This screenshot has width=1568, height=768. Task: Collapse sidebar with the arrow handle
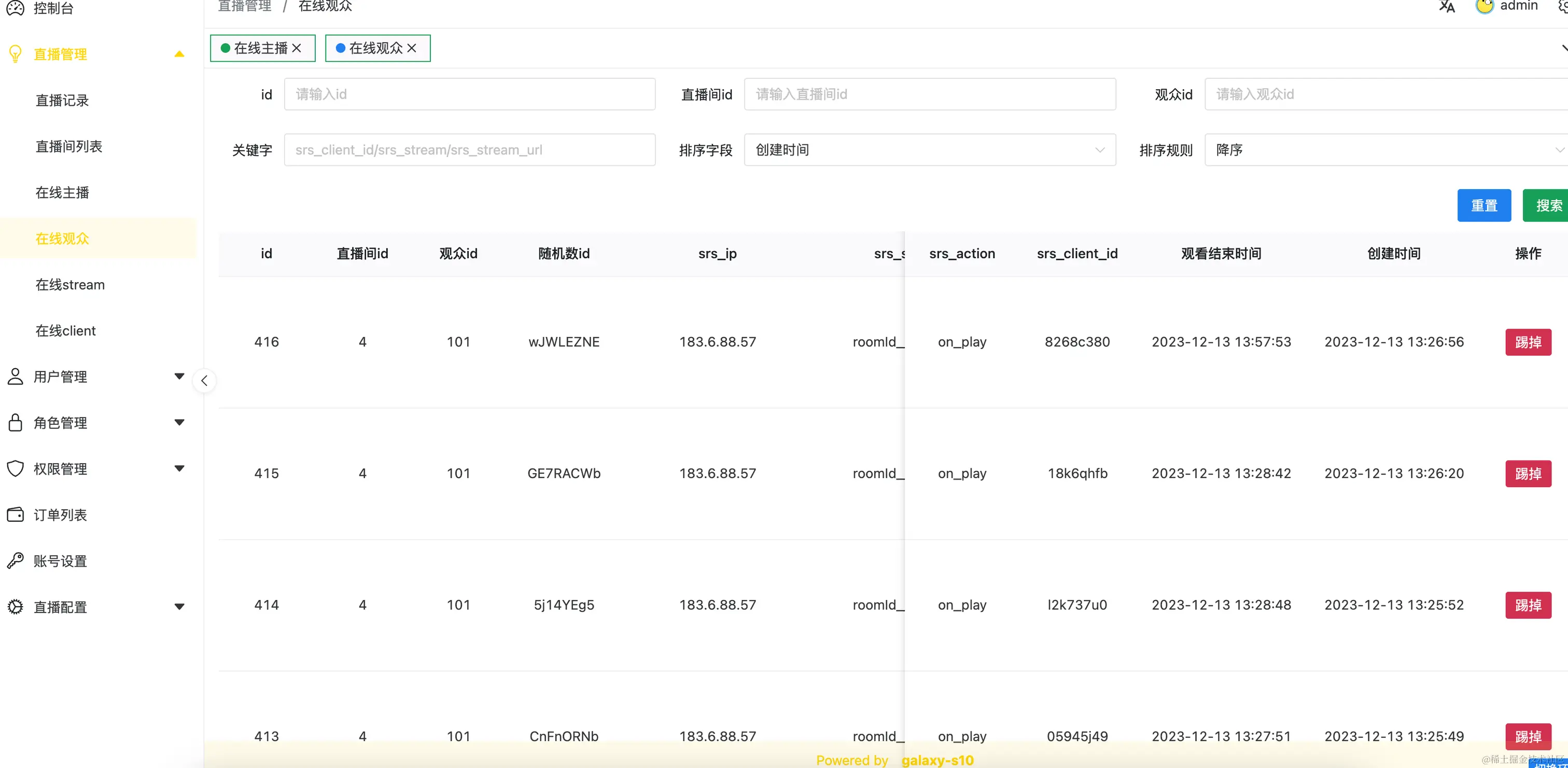[204, 381]
